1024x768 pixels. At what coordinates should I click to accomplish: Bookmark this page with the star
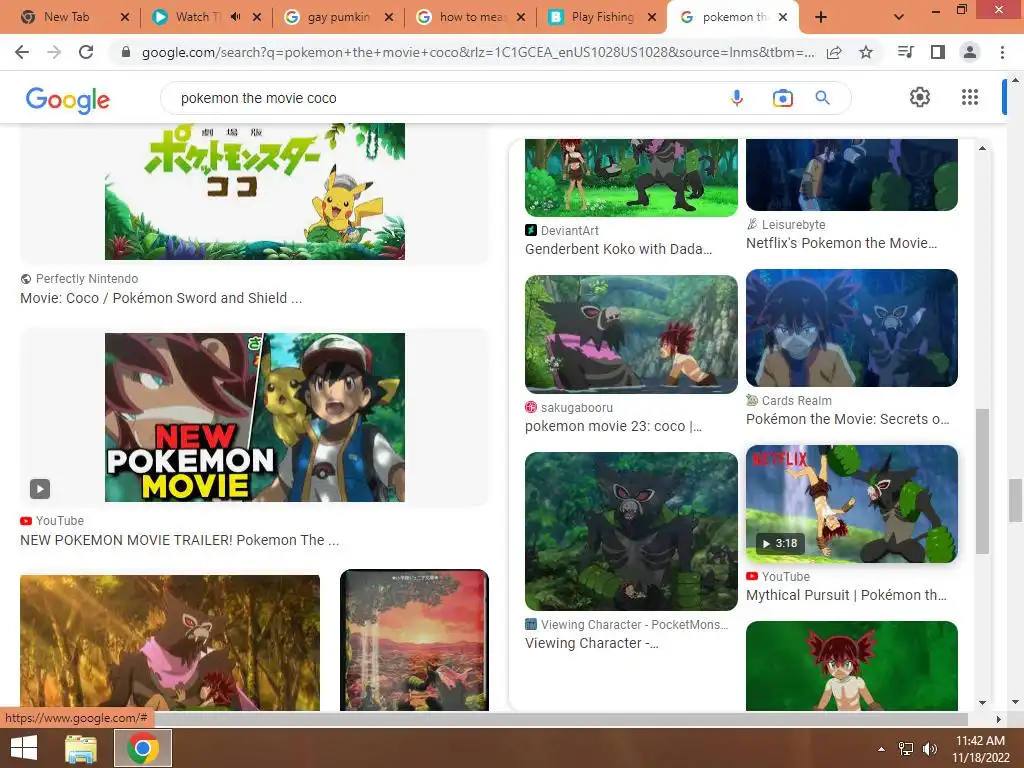click(x=866, y=52)
